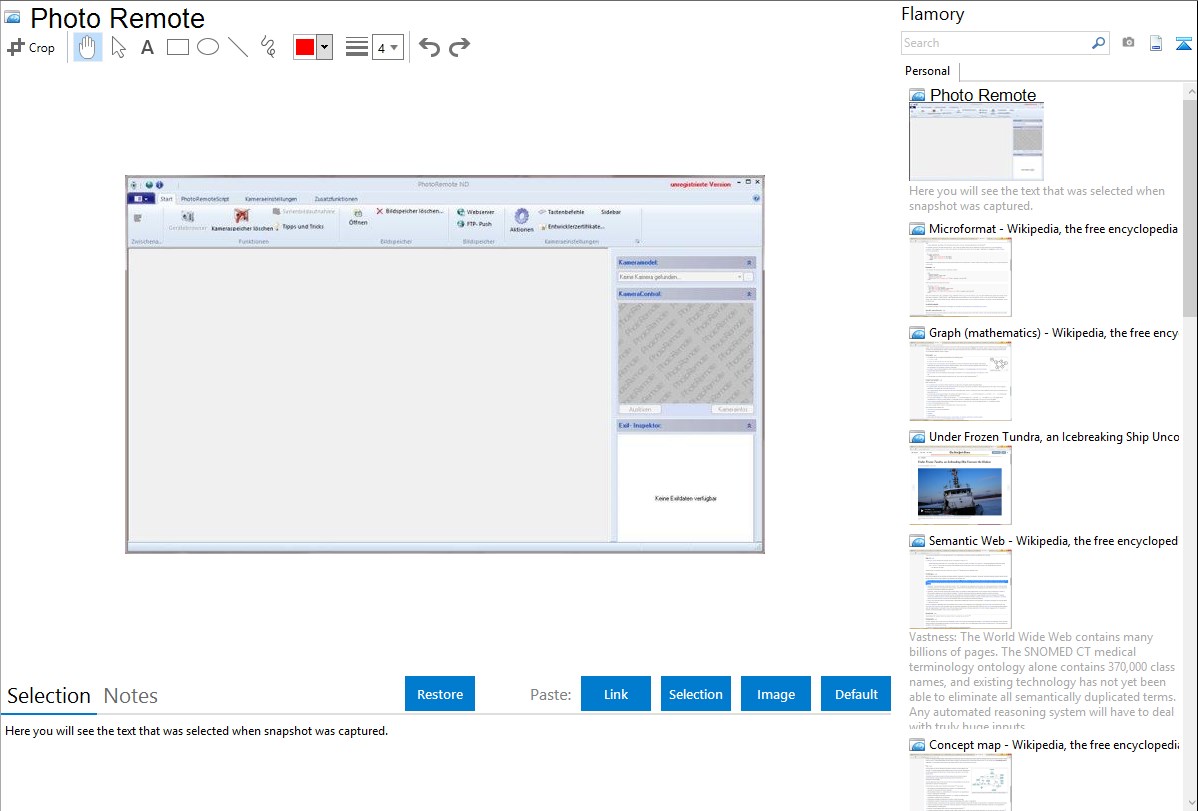Expand the line width dropdown

tap(388, 47)
